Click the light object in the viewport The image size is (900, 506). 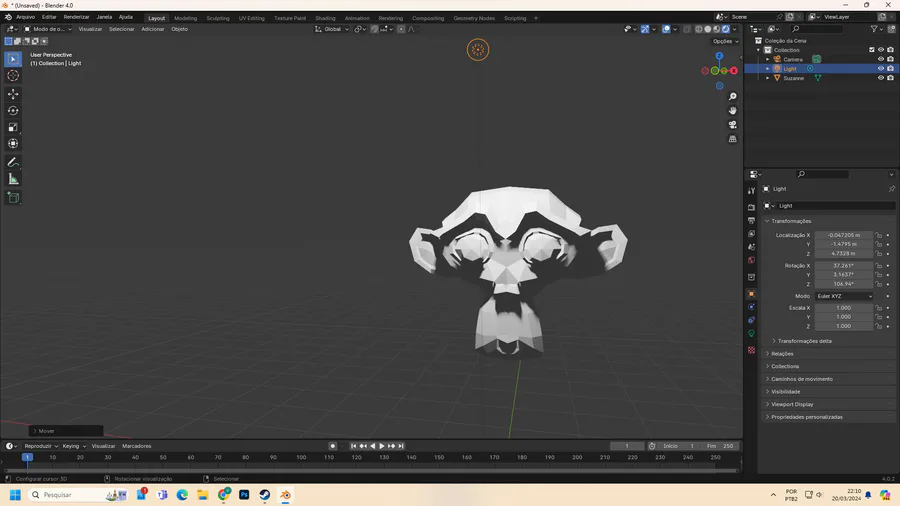(478, 50)
